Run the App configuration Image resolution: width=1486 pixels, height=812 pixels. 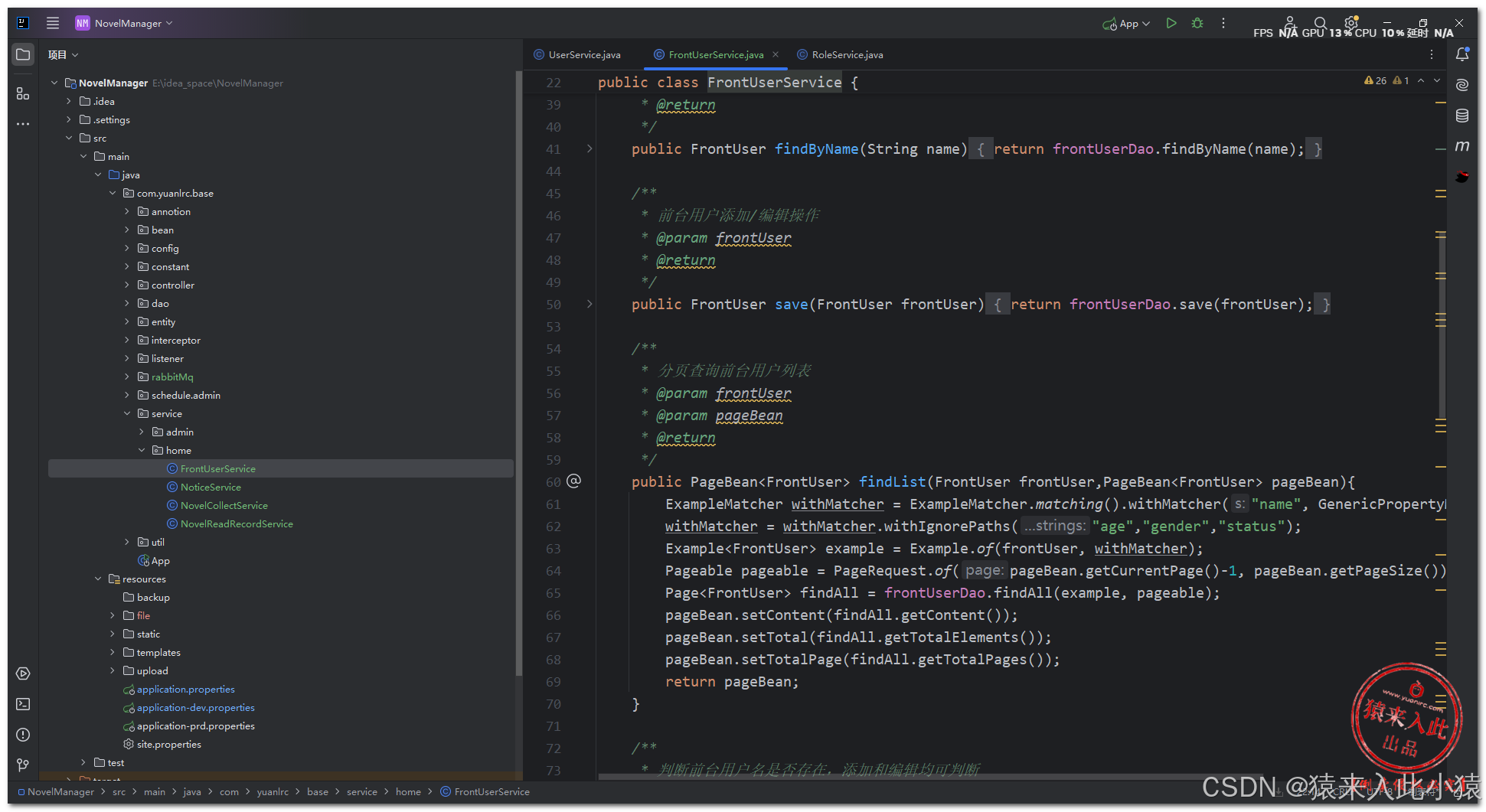tap(1171, 23)
